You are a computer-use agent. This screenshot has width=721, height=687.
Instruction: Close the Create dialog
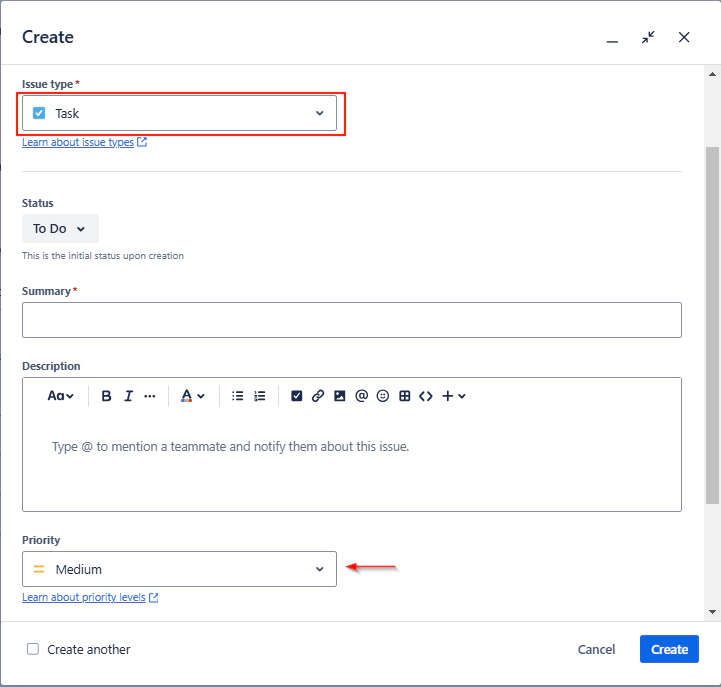click(x=684, y=37)
